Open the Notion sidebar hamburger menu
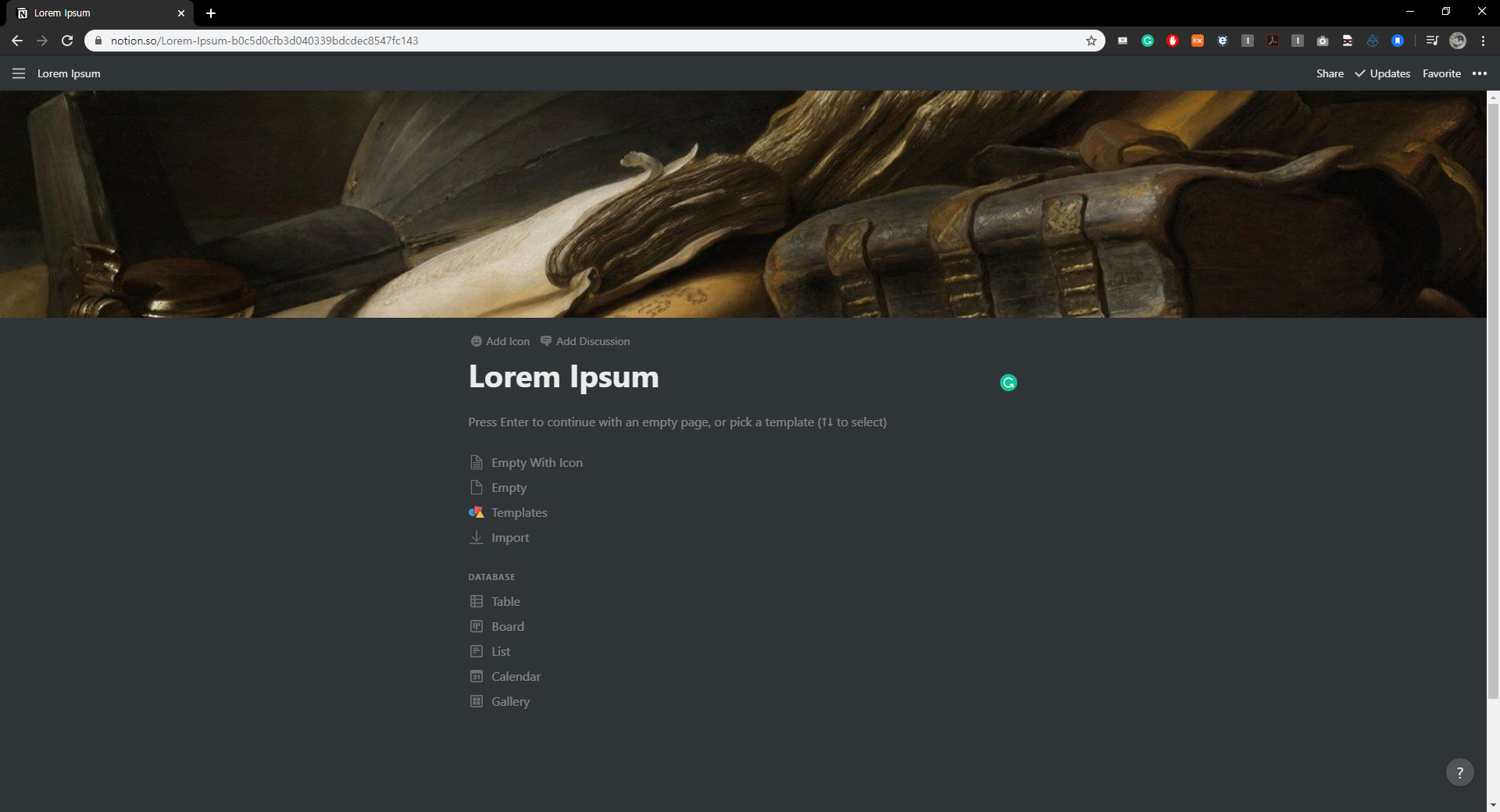The width and height of the screenshot is (1500, 812). coord(19,73)
